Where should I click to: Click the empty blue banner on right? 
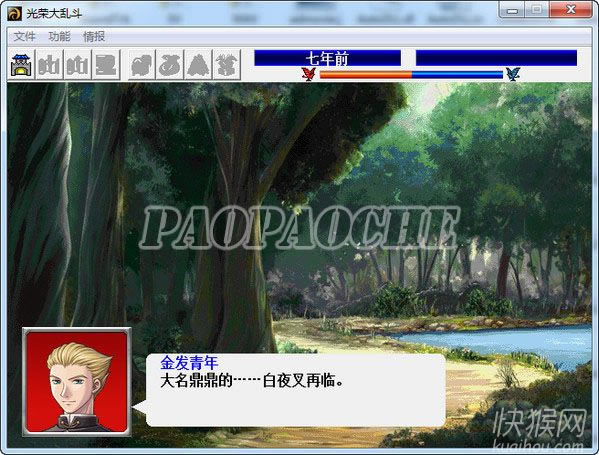(x=496, y=58)
